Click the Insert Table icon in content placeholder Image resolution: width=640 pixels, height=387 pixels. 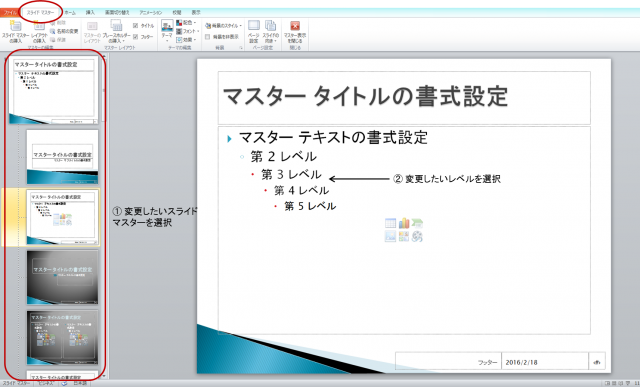(x=390, y=223)
